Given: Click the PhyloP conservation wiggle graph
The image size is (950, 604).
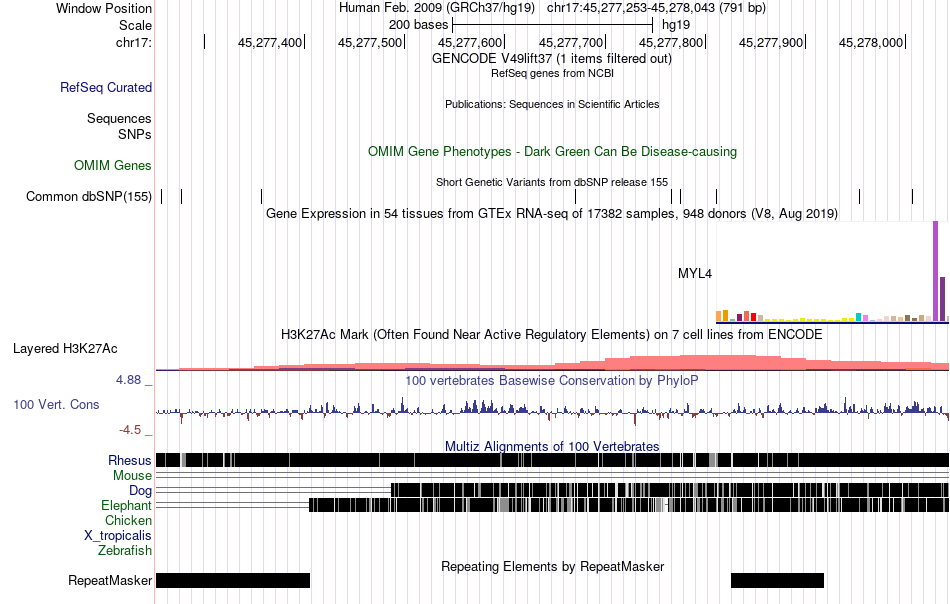Looking at the screenshot, I should pyautogui.click(x=552, y=410).
